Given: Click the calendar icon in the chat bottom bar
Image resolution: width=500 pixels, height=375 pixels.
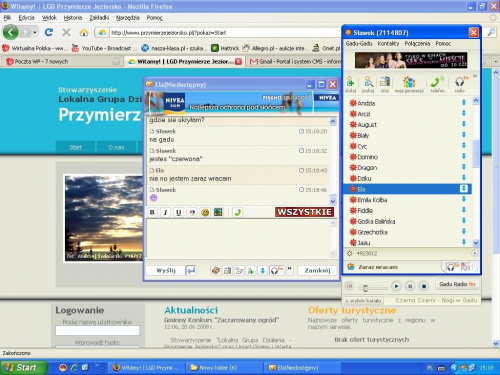Looking at the screenshot, I should tap(227, 270).
